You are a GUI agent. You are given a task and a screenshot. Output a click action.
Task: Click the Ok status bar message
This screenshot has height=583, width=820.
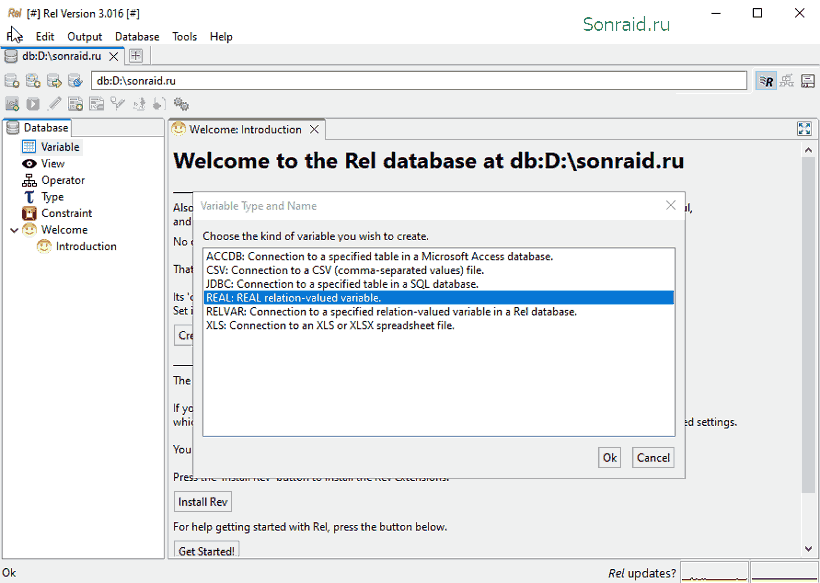click(9, 573)
